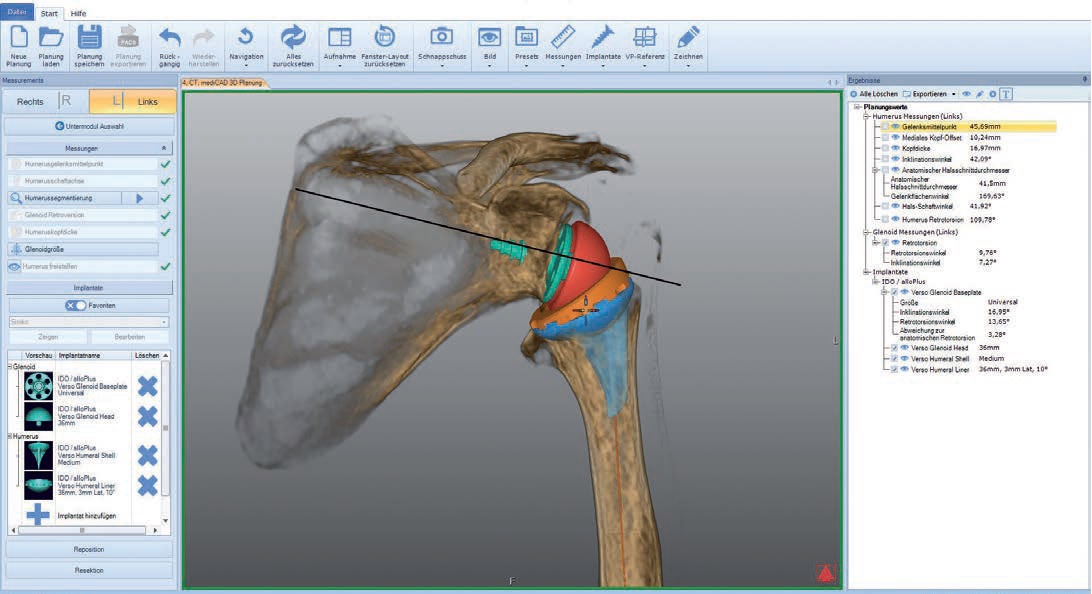Collapse the Messungen section chevron
Viewport: 1092px width, 594px height.
coord(165,147)
